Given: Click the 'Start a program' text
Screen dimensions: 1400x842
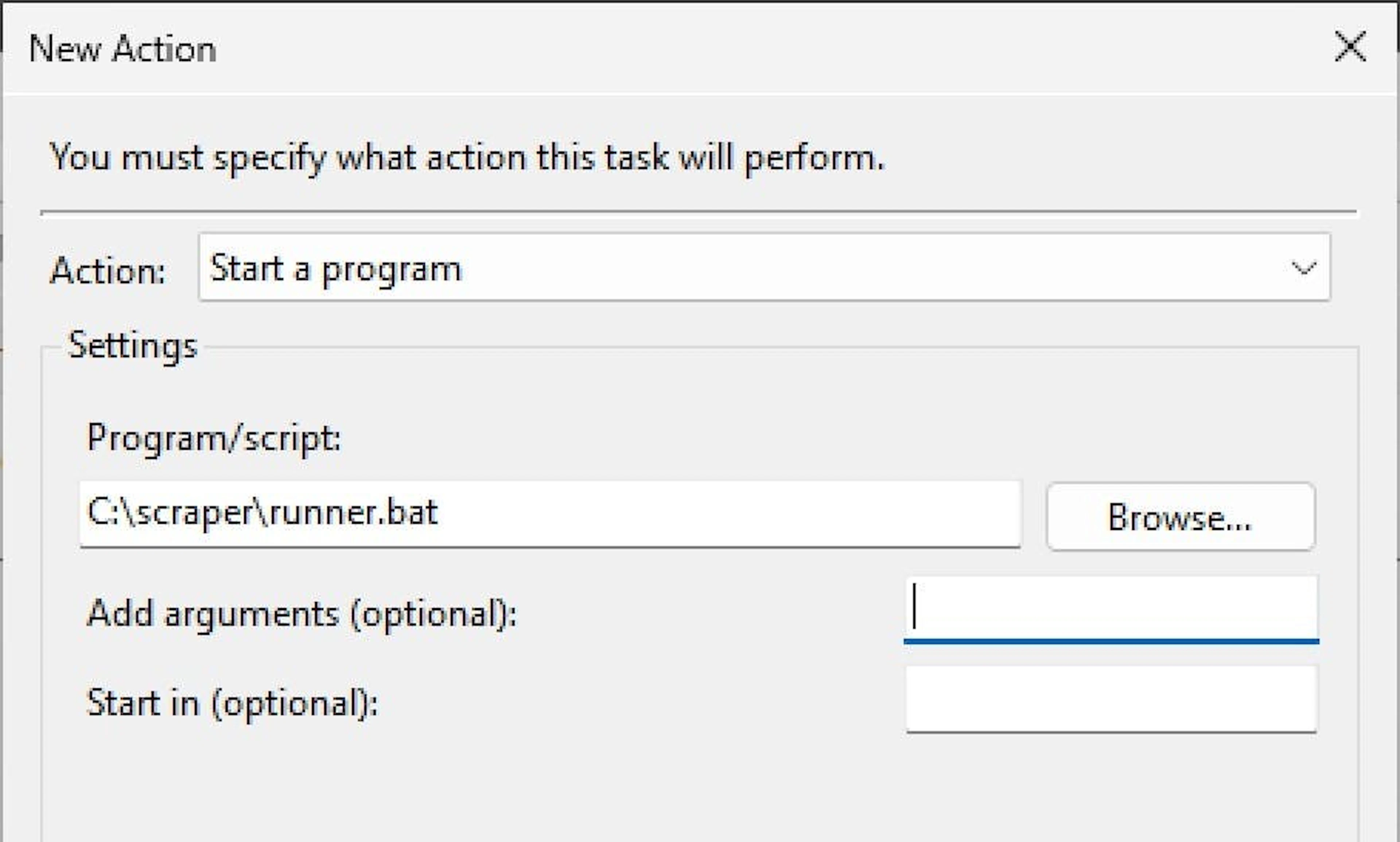Looking at the screenshot, I should tap(336, 269).
